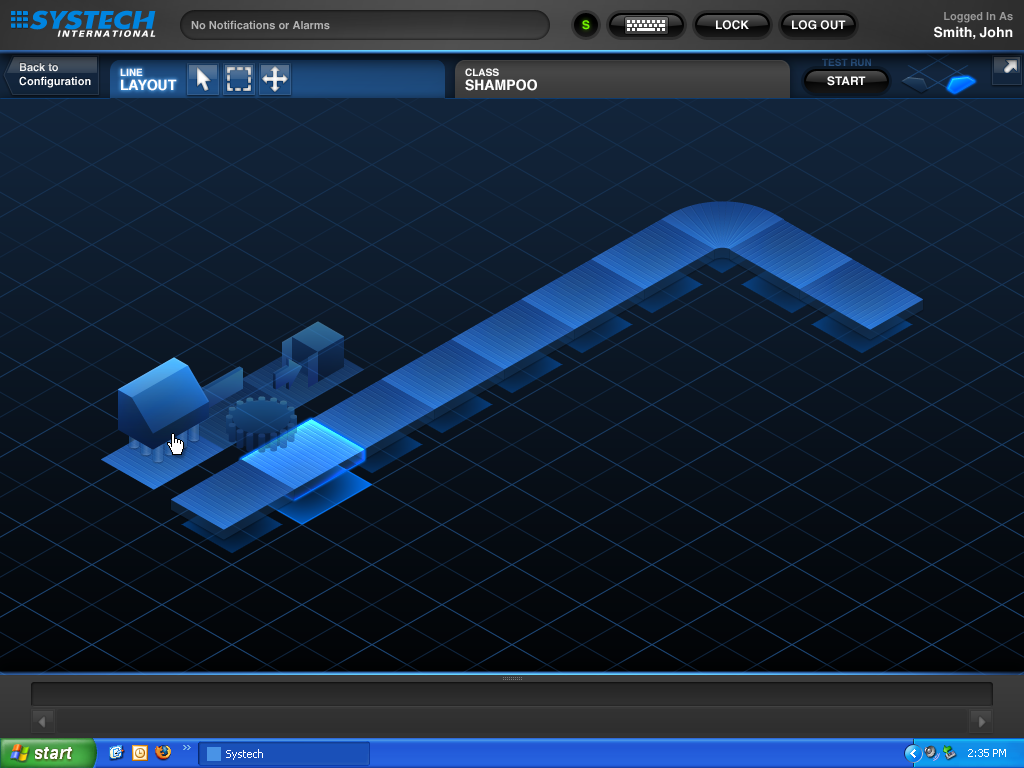Viewport: 1024px width, 768px height.
Task: Open the Class Shampoo selector
Action: point(622,79)
